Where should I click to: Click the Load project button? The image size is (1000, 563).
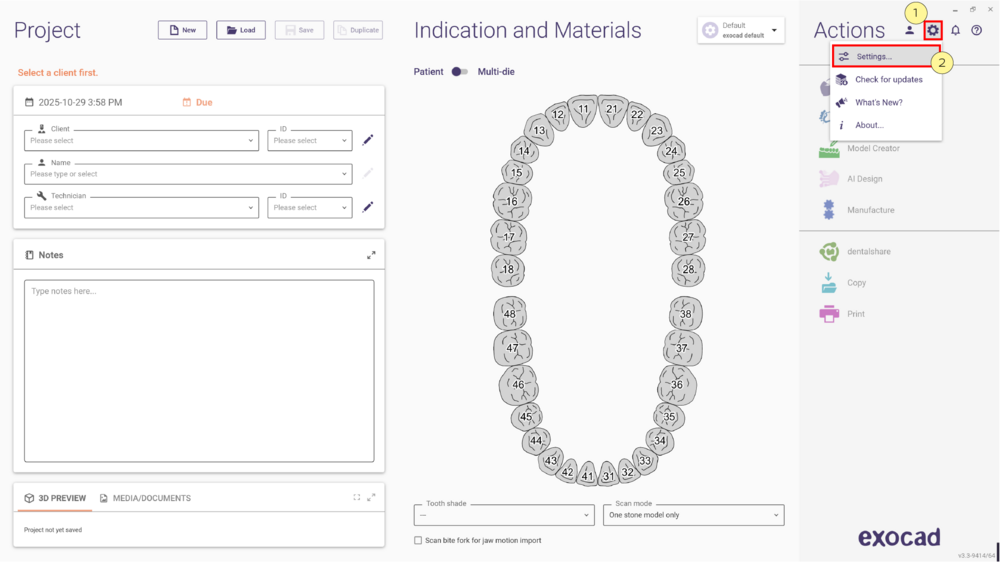[241, 30]
